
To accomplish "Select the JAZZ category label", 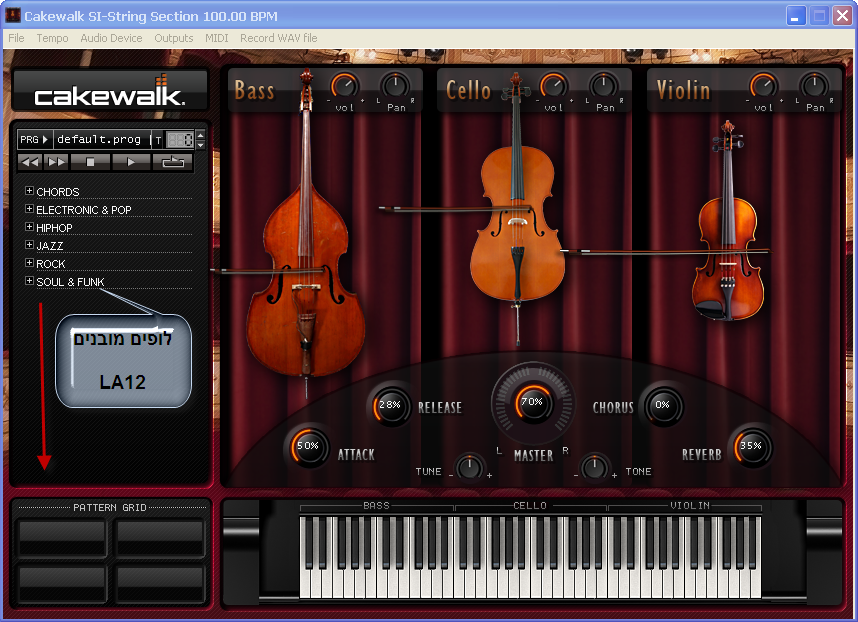I will click(50, 246).
